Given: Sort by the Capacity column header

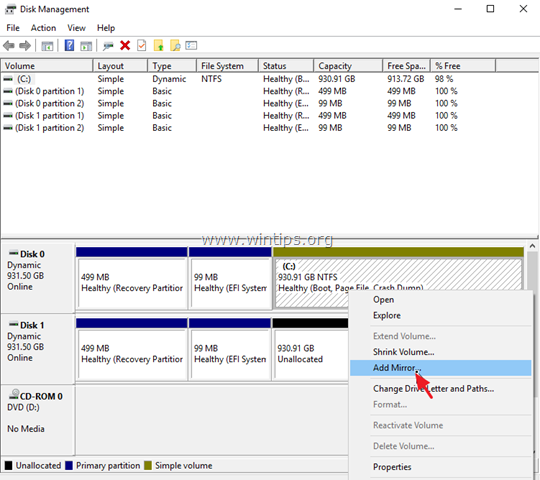Looking at the screenshot, I should (348, 66).
